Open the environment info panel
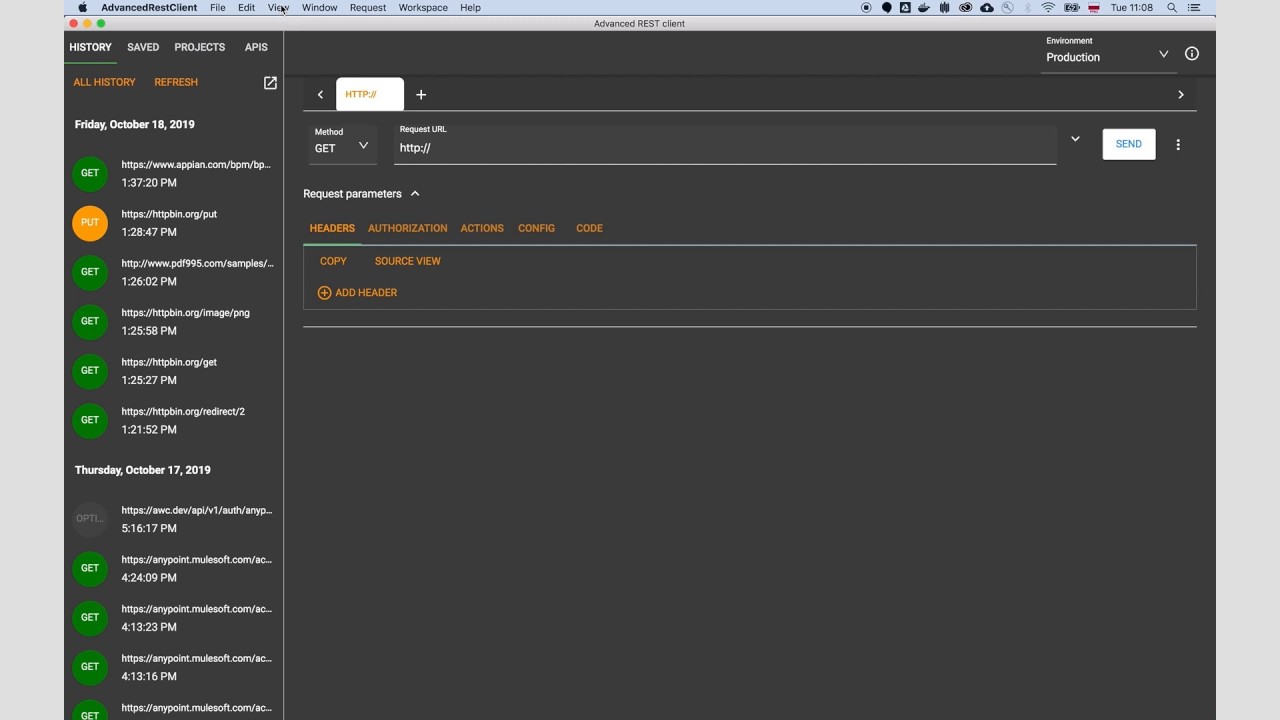Viewport: 1280px width, 720px height. tap(1191, 54)
